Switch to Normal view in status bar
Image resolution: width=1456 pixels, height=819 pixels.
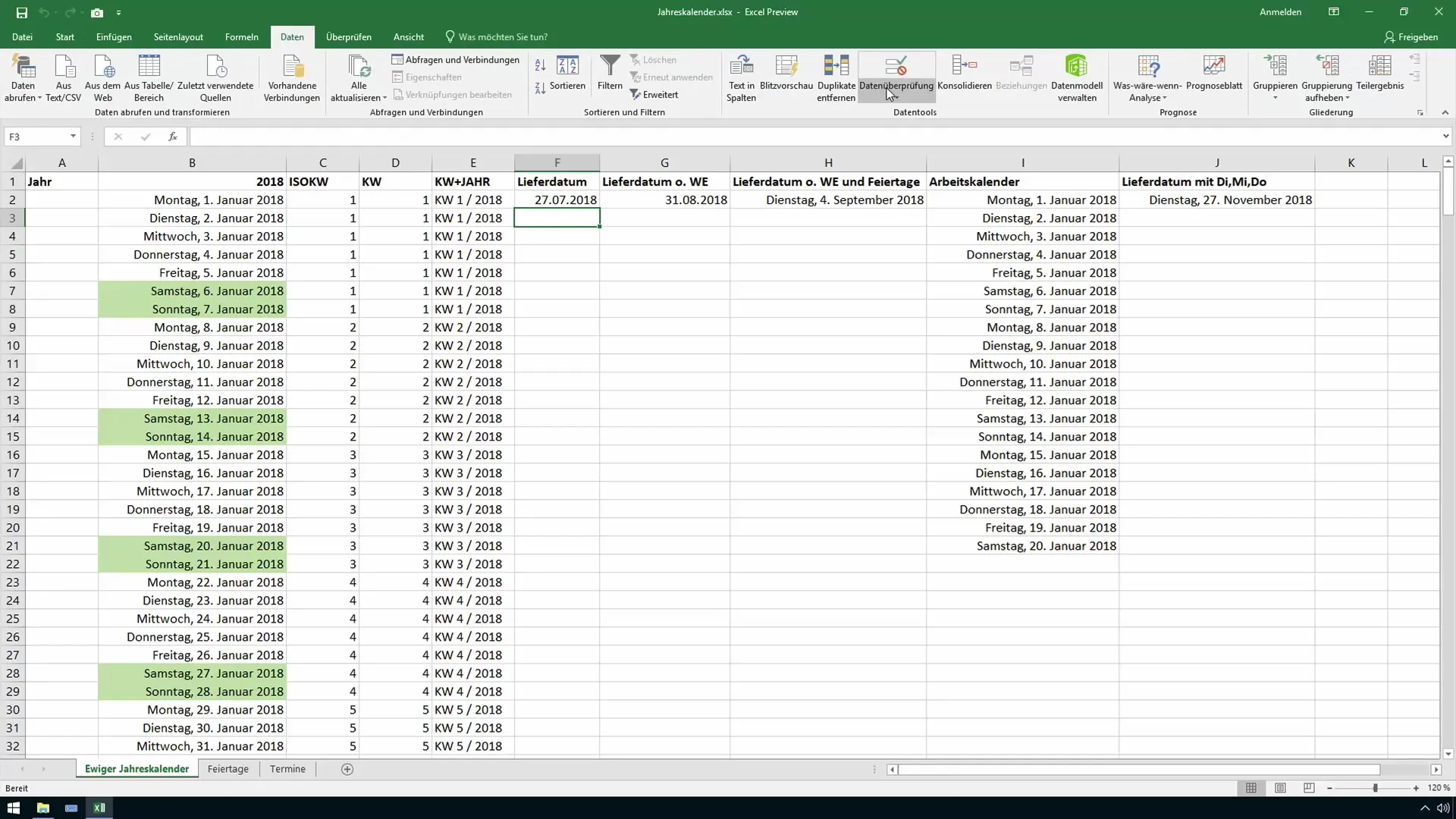(x=1251, y=788)
